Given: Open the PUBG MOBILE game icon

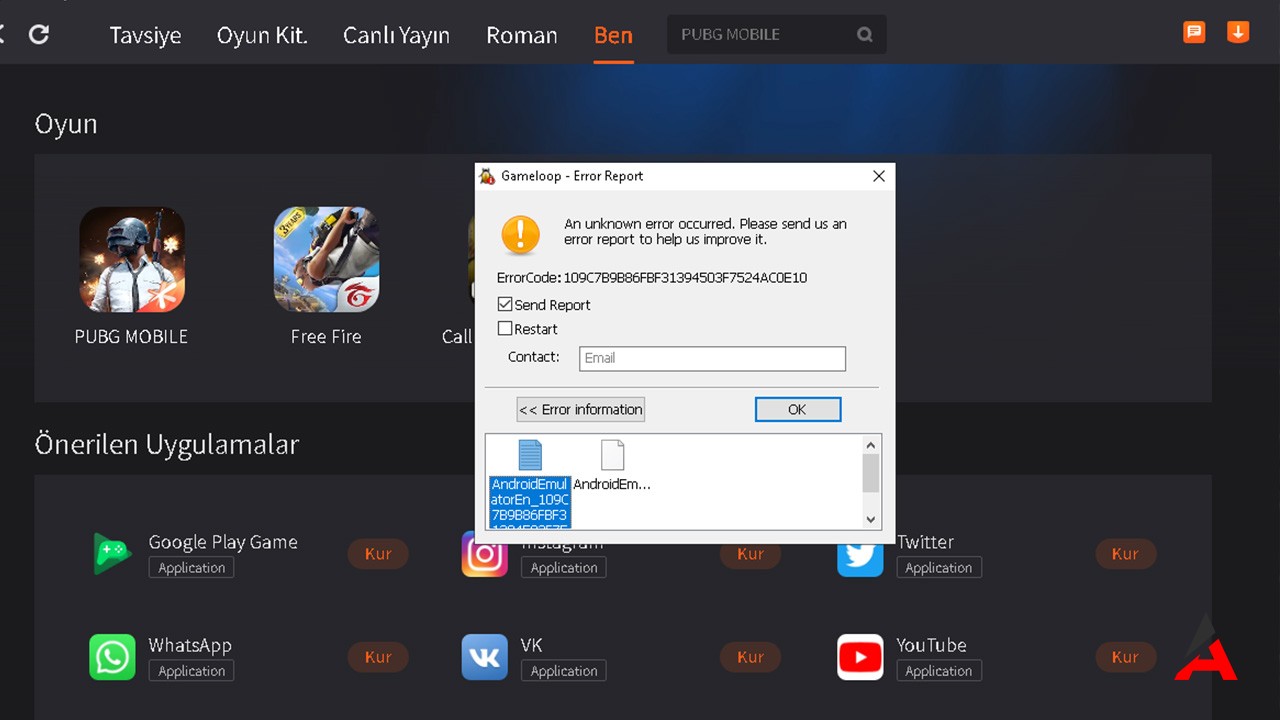Looking at the screenshot, I should pos(132,259).
